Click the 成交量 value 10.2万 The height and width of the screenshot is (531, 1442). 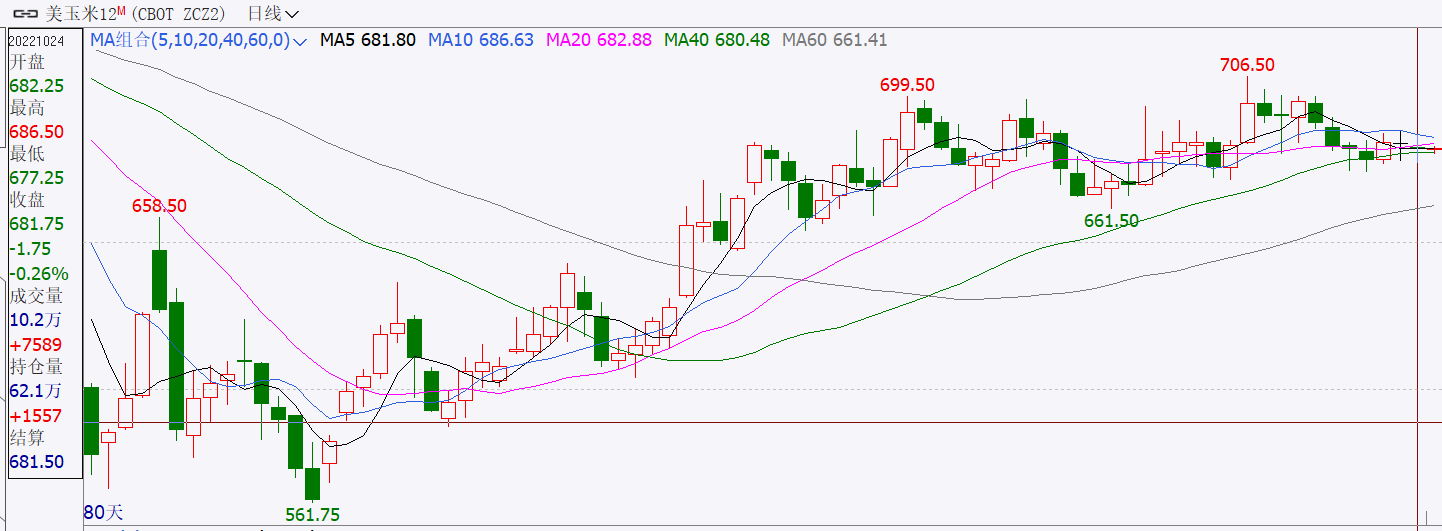(x=35, y=320)
